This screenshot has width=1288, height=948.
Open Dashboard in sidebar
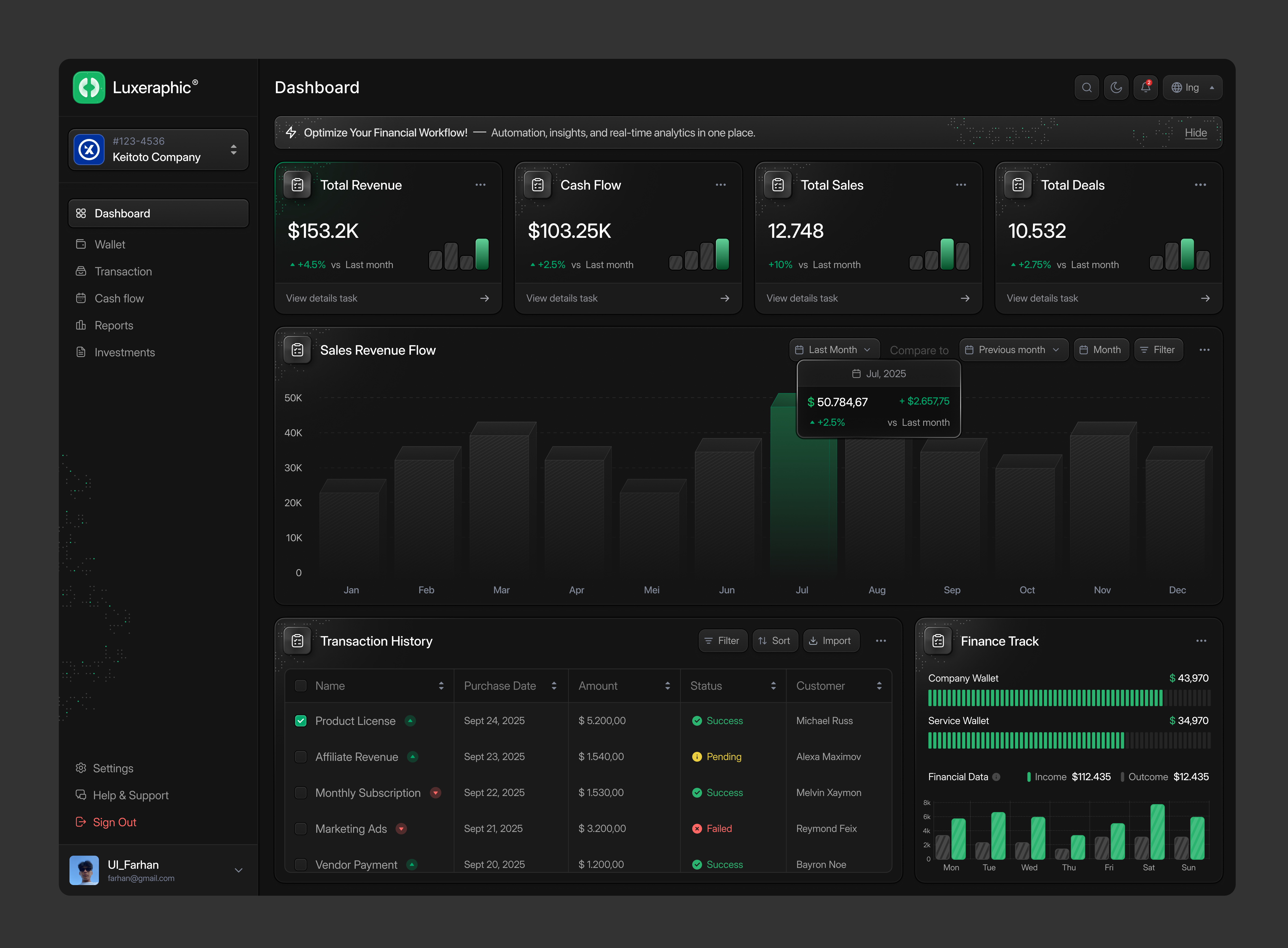[x=158, y=214]
